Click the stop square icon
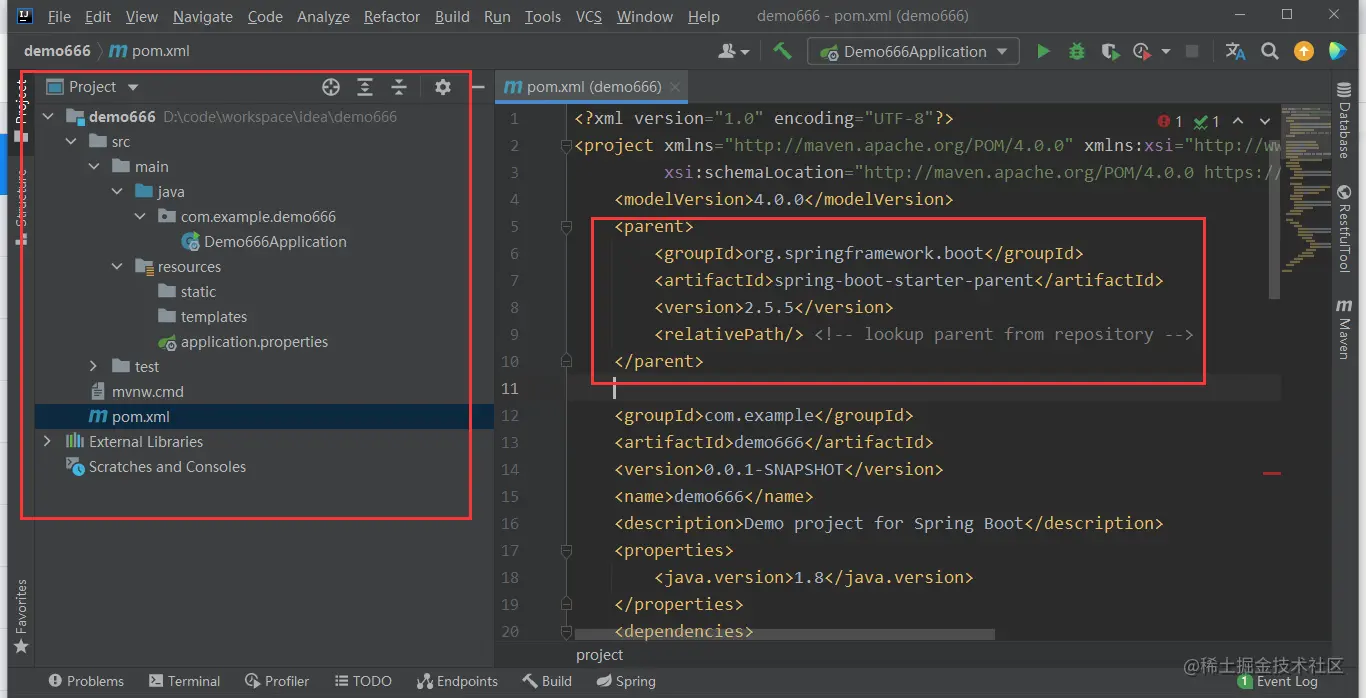This screenshot has width=1366, height=698. click(x=1192, y=51)
